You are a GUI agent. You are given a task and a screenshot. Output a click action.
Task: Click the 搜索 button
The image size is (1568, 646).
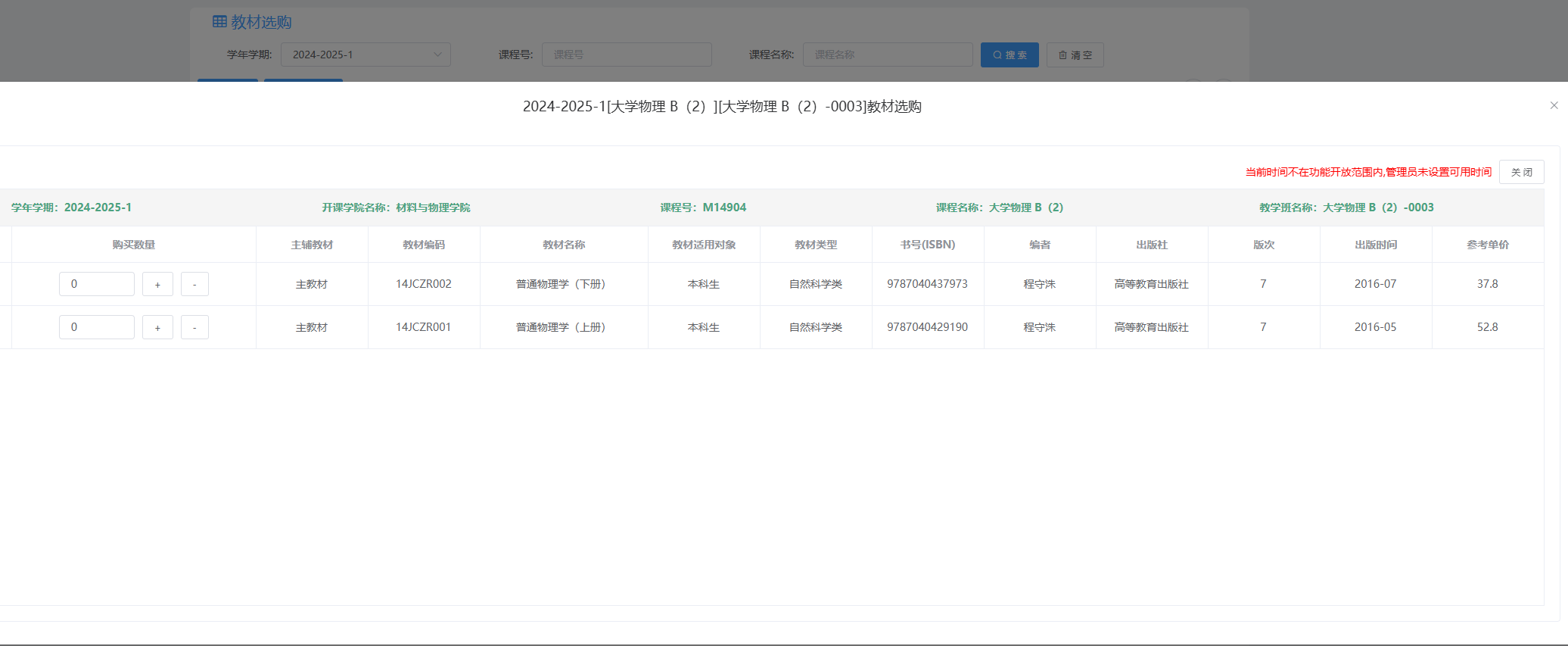(x=1010, y=55)
